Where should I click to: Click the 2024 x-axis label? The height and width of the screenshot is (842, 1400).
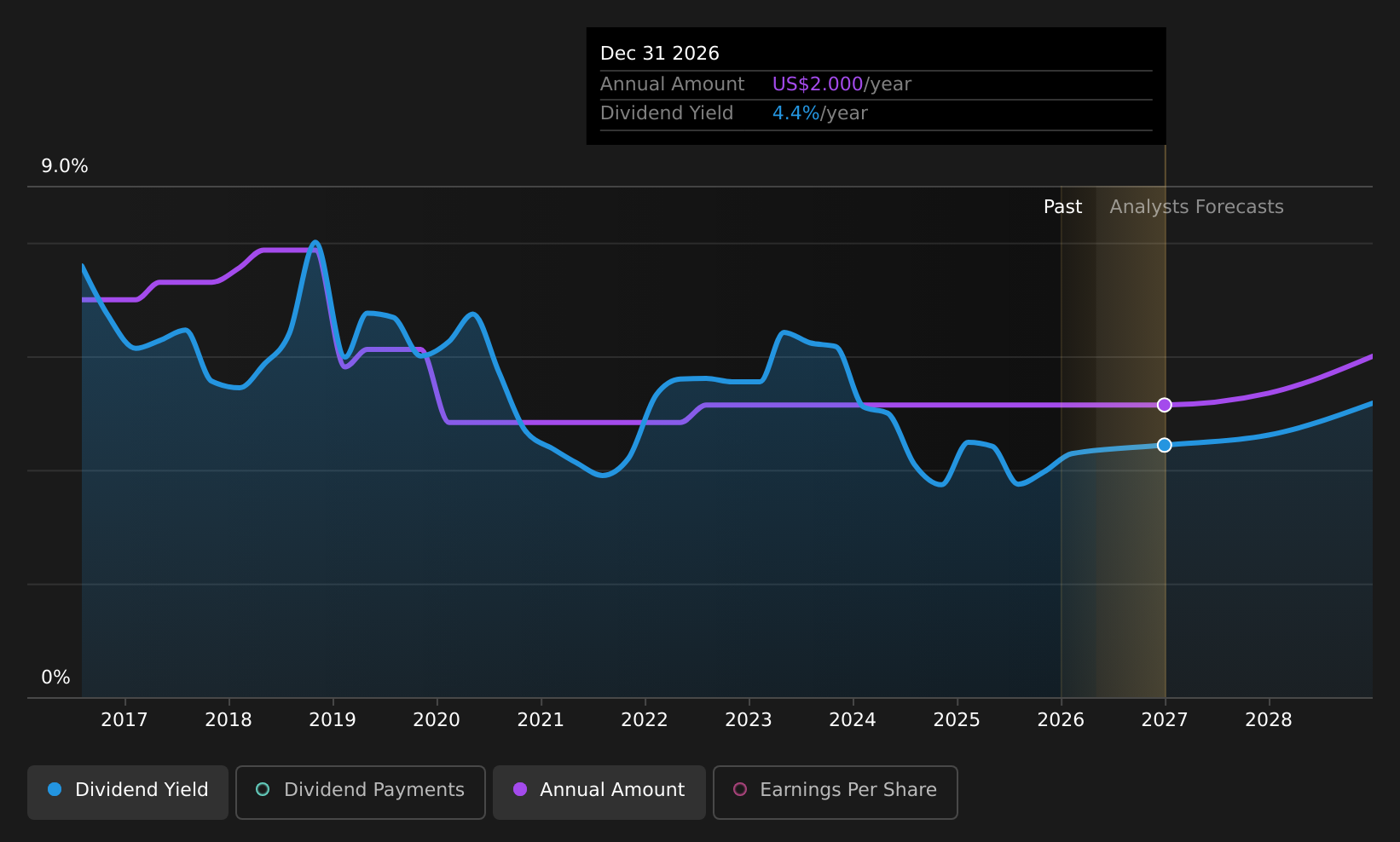(x=853, y=720)
